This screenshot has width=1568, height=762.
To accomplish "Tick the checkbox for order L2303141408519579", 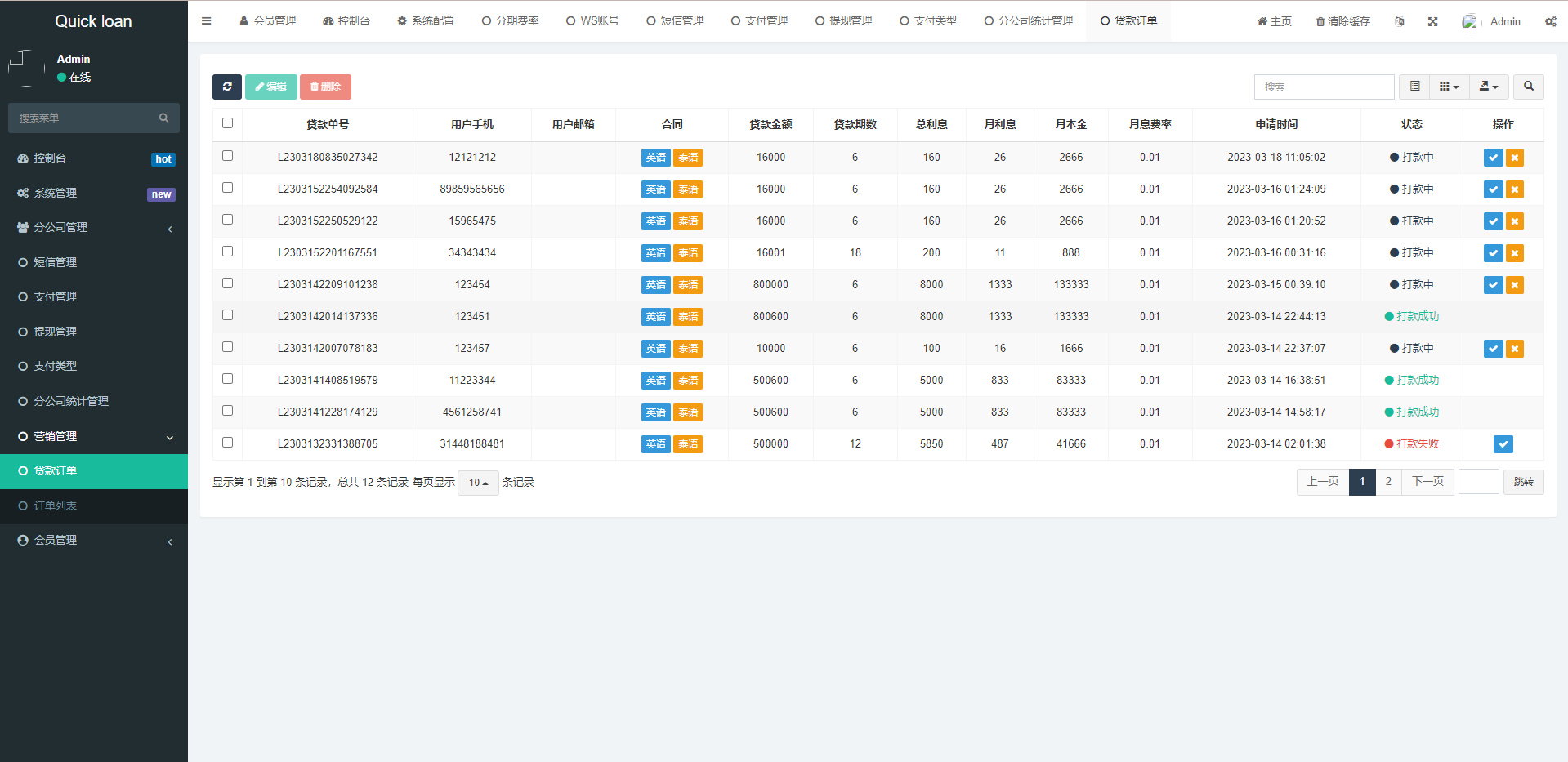I will click(x=227, y=379).
